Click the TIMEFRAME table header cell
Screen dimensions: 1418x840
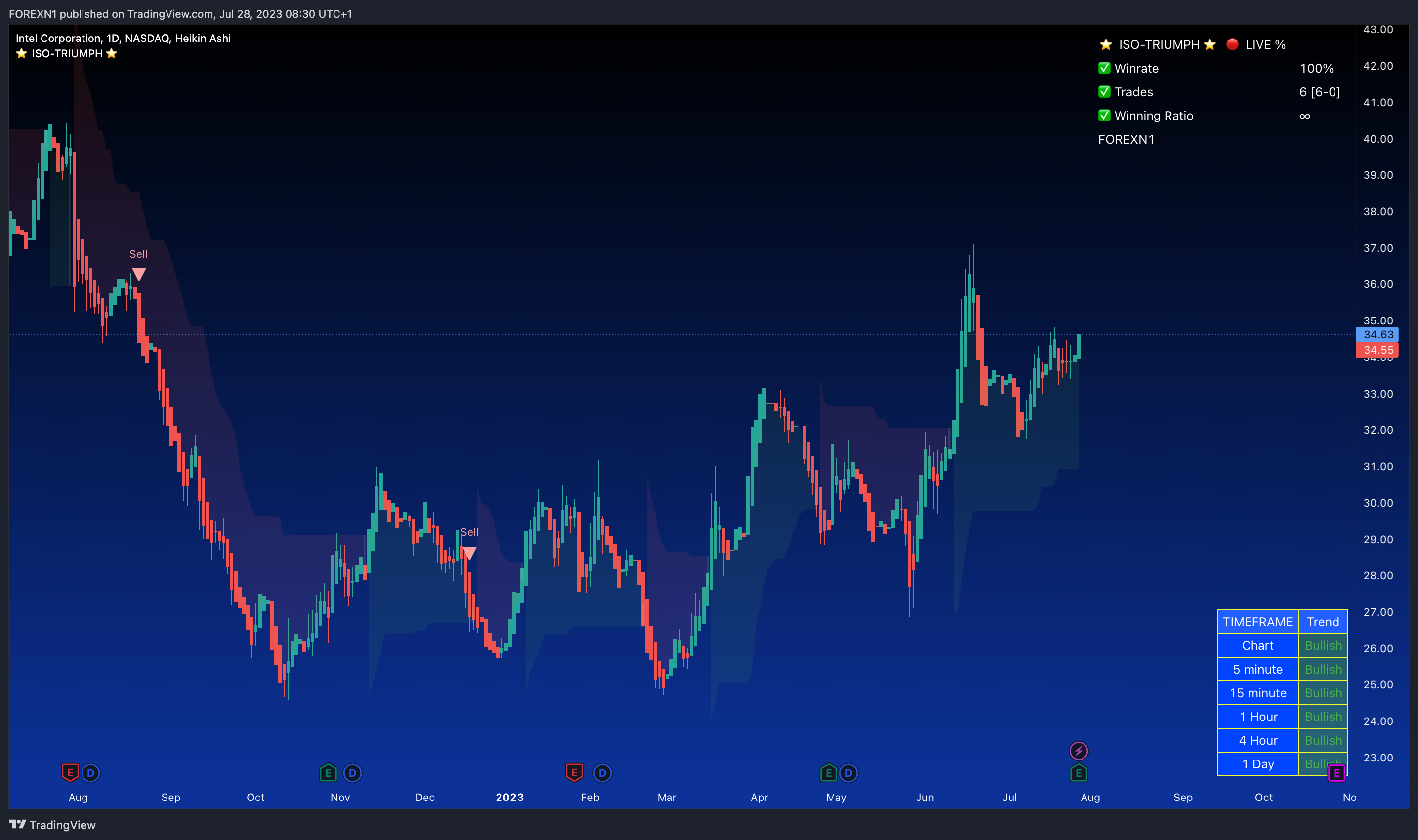(1258, 622)
